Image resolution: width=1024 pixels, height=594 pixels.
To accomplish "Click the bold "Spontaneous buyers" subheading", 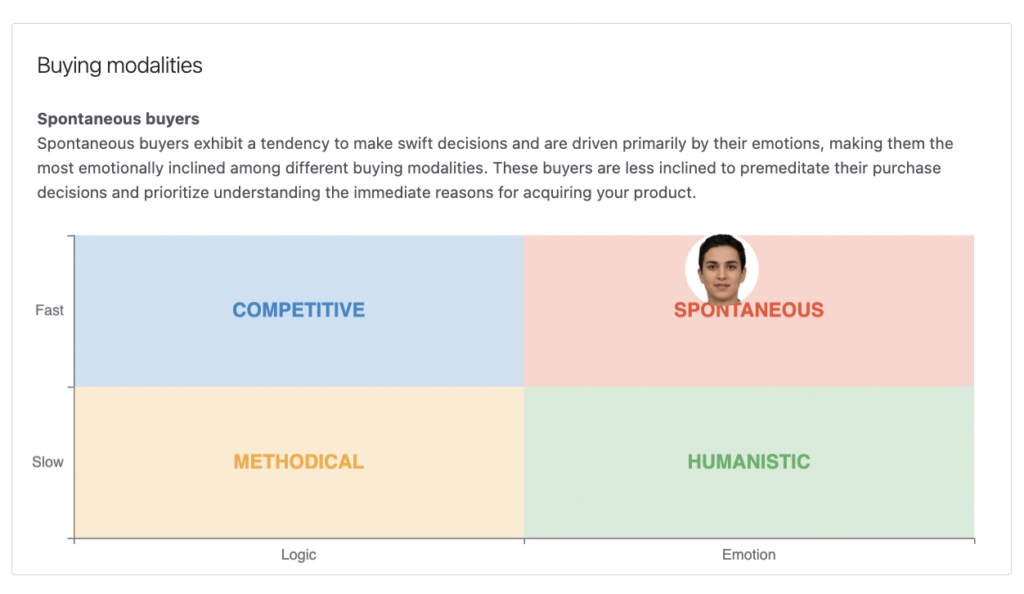I will 118,119.
